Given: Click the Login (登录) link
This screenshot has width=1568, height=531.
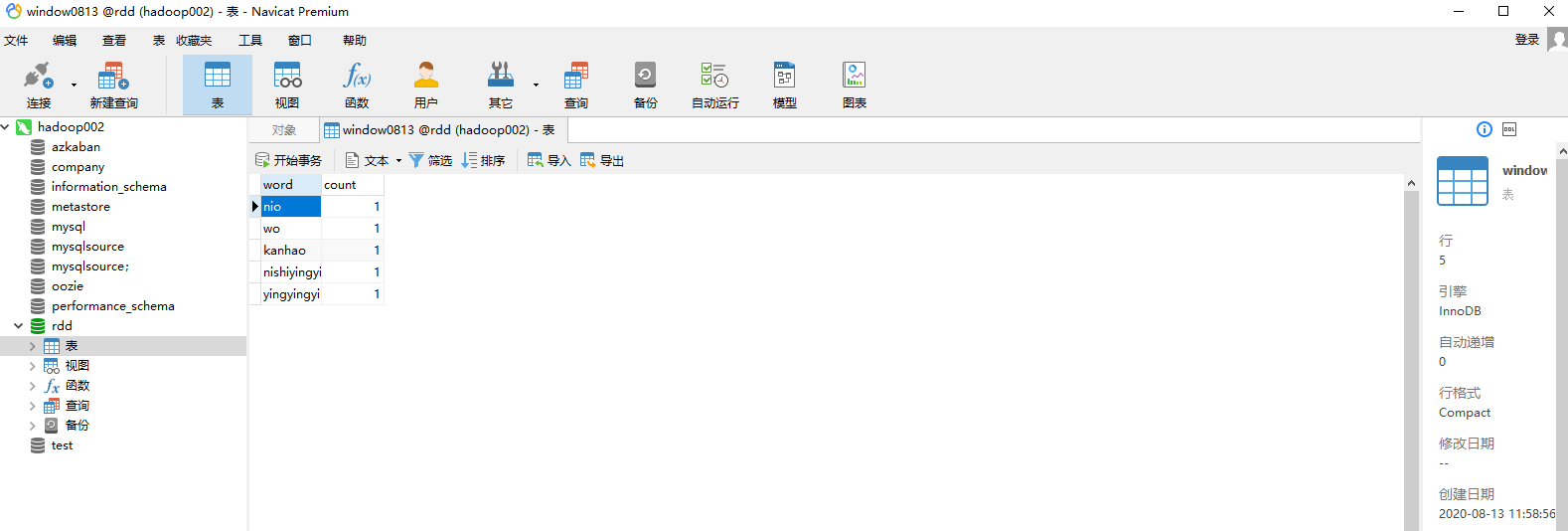Looking at the screenshot, I should [1526, 40].
